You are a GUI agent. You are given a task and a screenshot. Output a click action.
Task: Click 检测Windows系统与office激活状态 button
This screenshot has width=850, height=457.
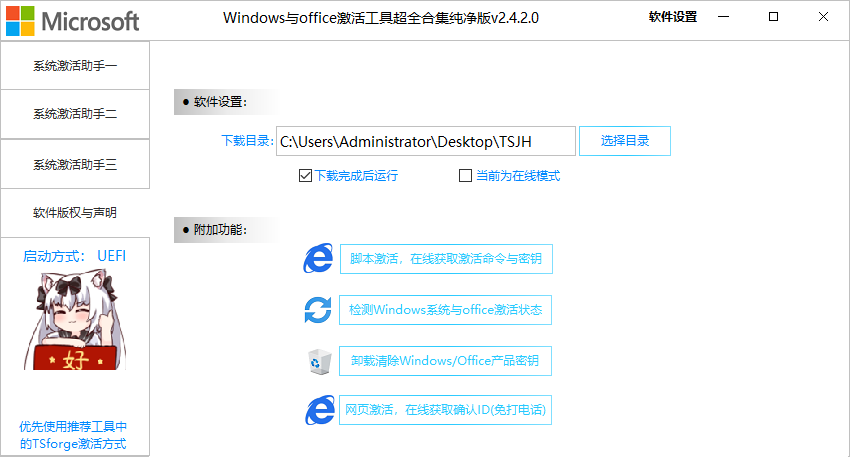click(445, 310)
